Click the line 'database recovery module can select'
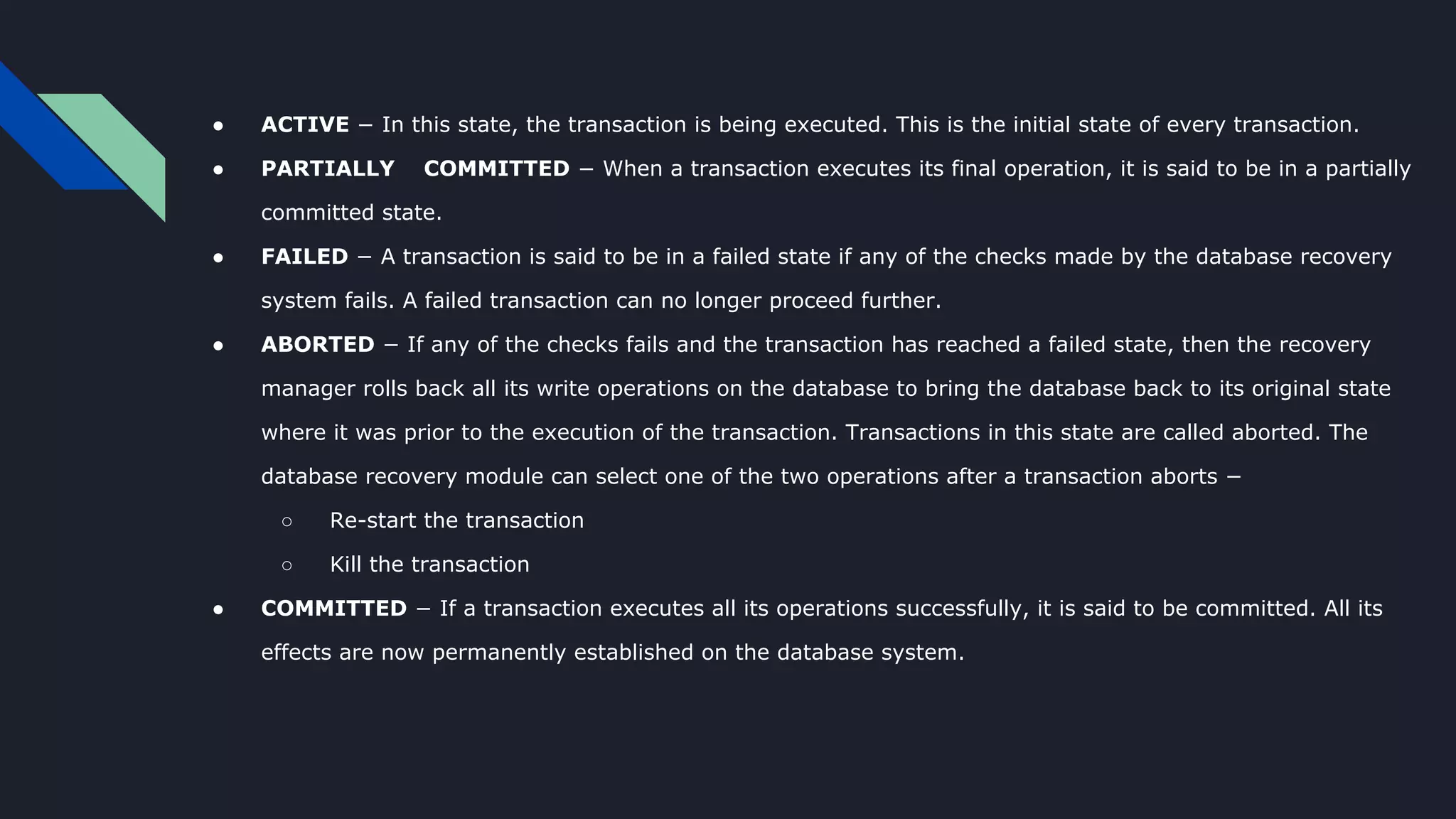 (751, 476)
